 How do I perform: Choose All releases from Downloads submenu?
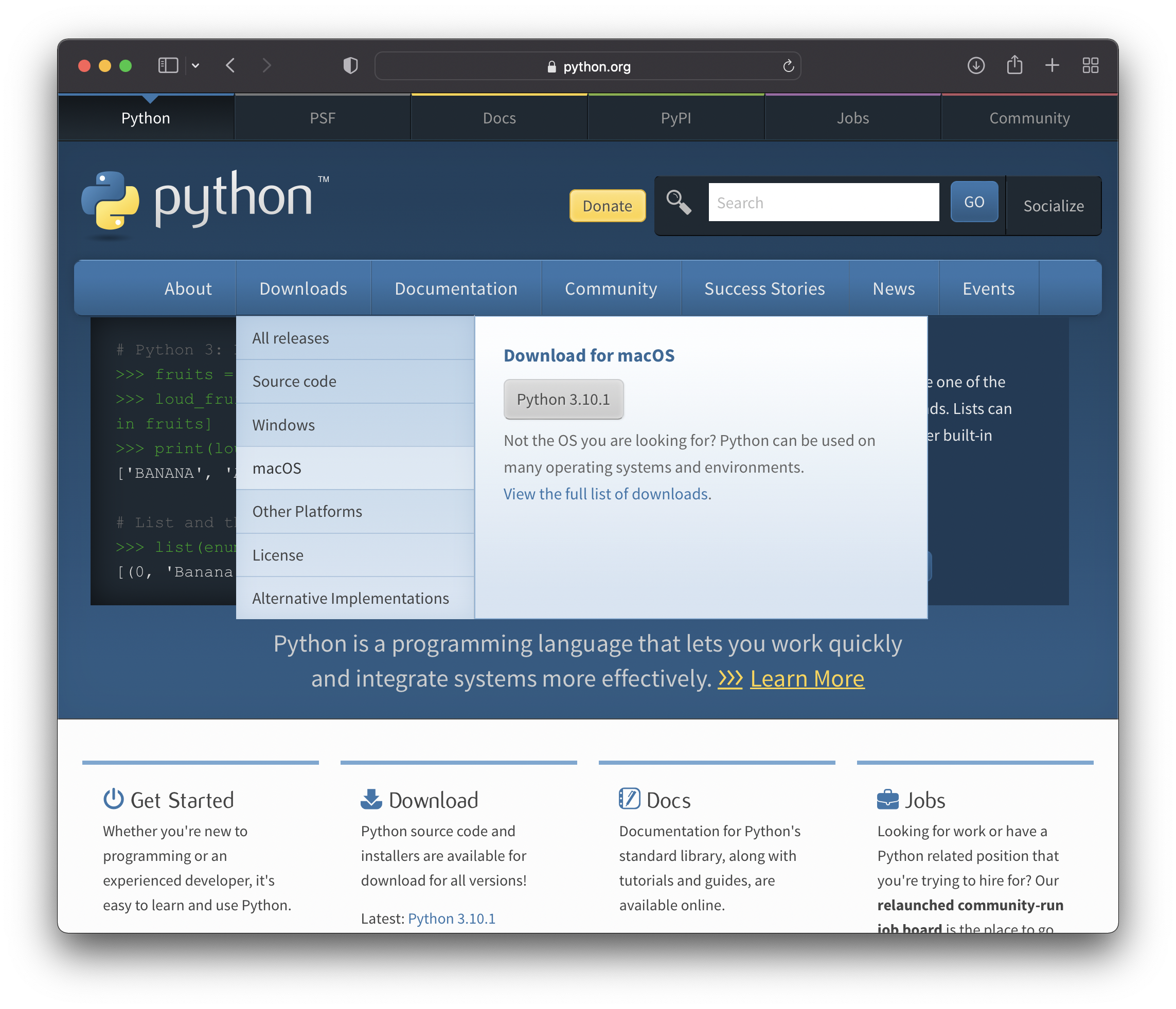pyautogui.click(x=355, y=338)
